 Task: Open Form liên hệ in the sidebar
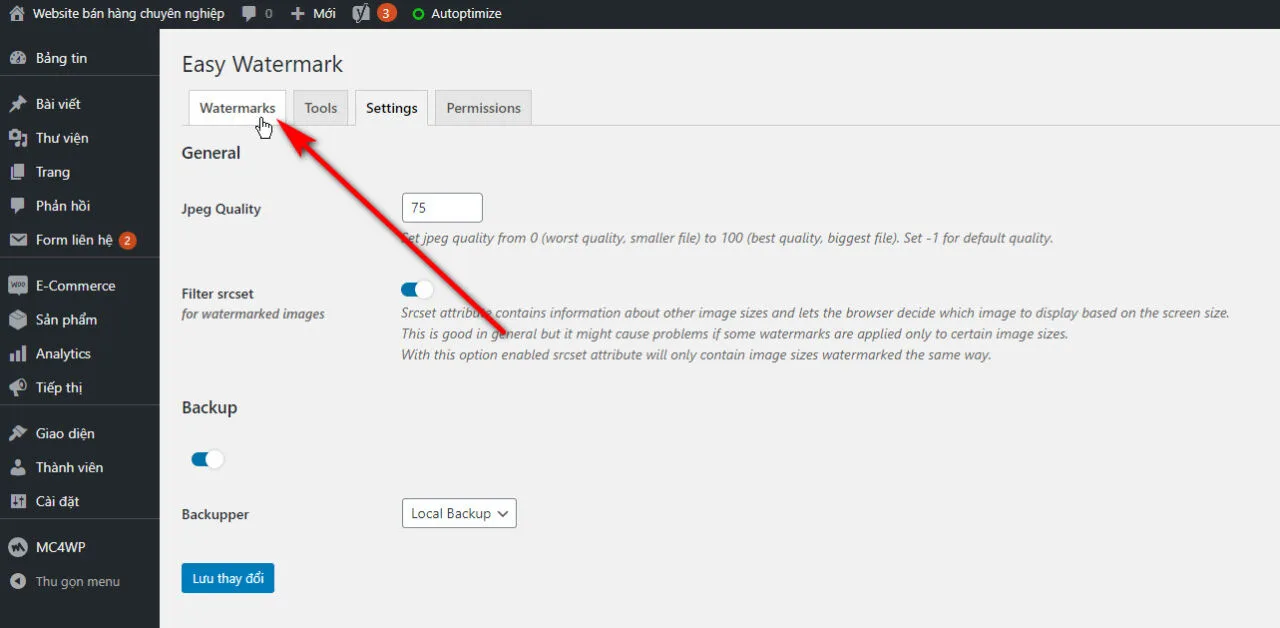(x=74, y=240)
